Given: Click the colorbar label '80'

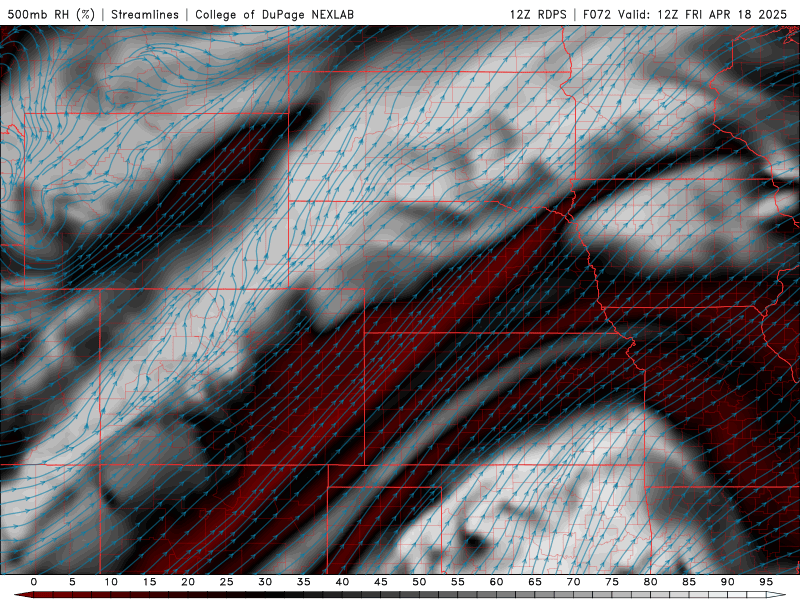Looking at the screenshot, I should coord(650,582).
